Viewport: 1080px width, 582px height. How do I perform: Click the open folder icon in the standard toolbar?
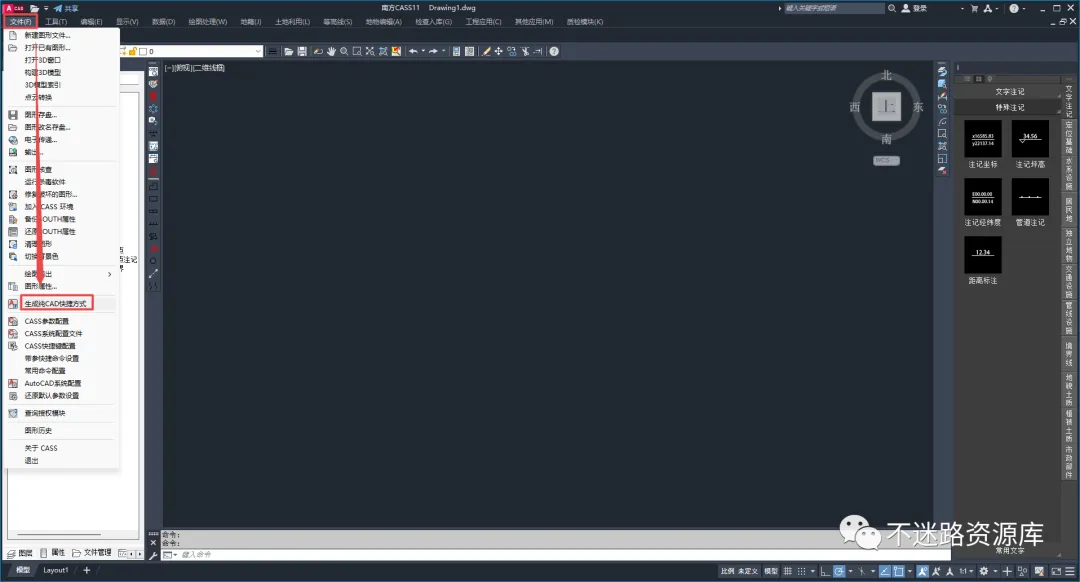click(289, 52)
